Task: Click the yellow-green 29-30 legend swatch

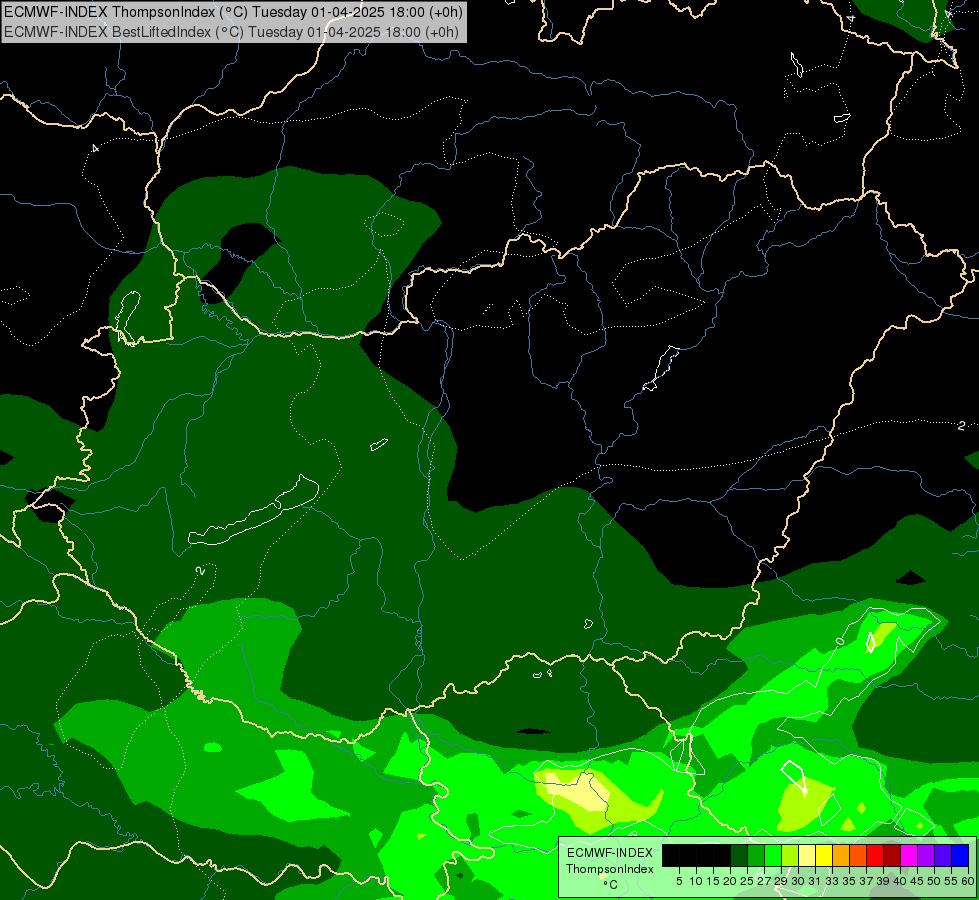Action: click(790, 856)
